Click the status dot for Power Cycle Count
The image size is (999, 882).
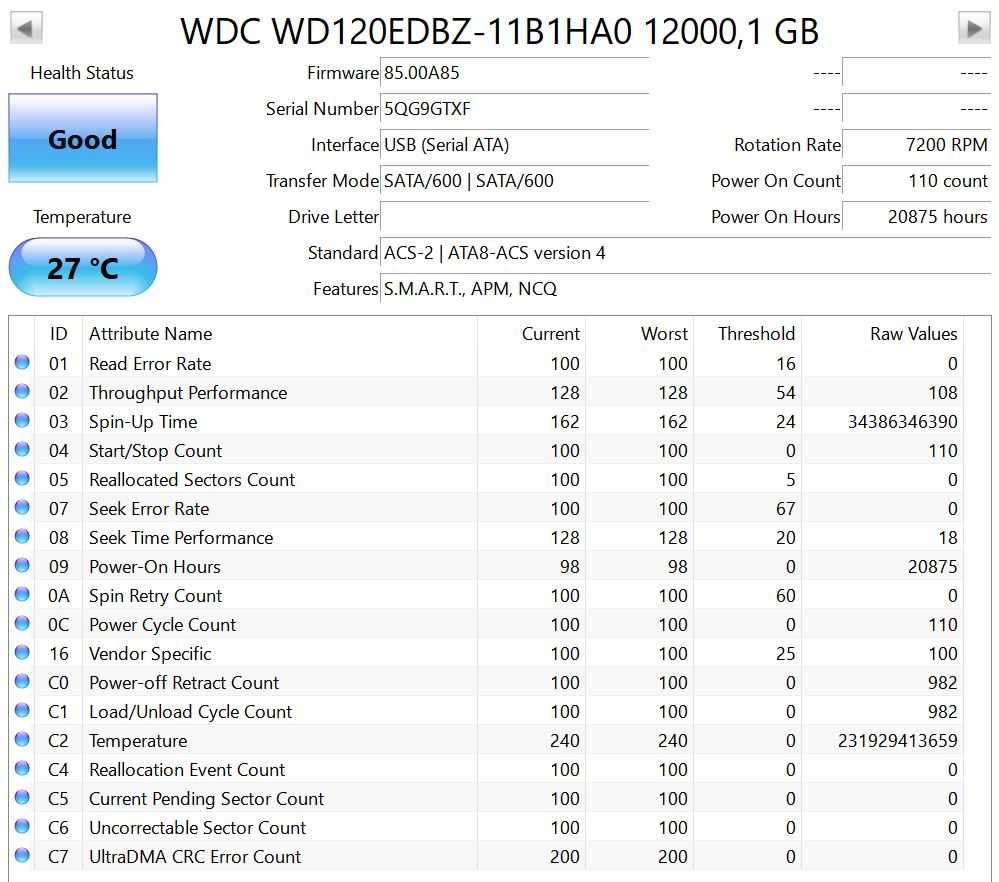(x=22, y=623)
